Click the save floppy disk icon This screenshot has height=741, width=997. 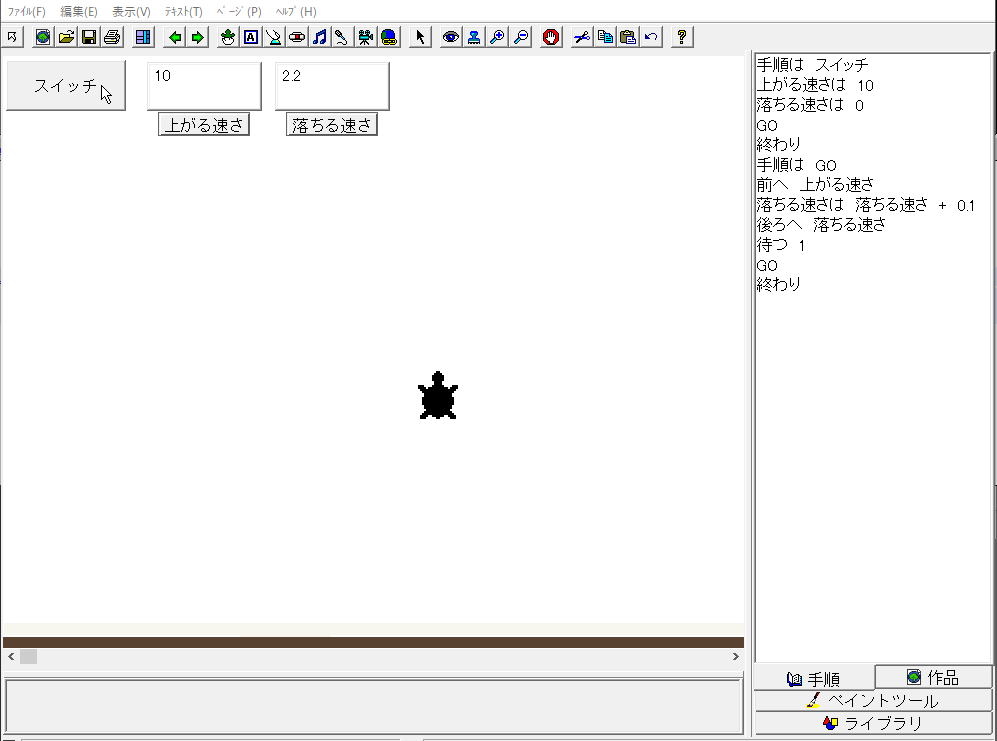[x=89, y=37]
